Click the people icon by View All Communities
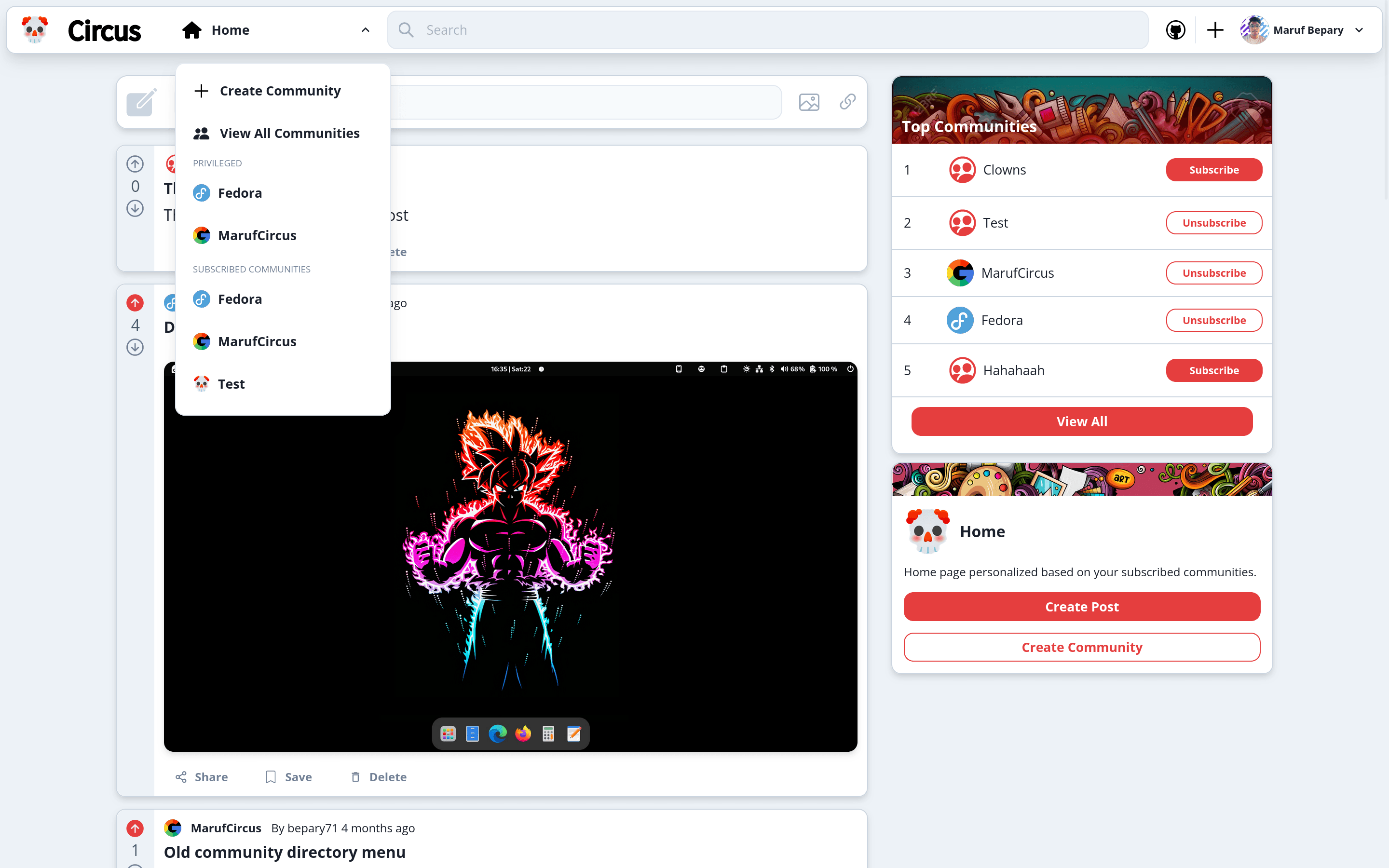The image size is (1389, 868). (202, 133)
